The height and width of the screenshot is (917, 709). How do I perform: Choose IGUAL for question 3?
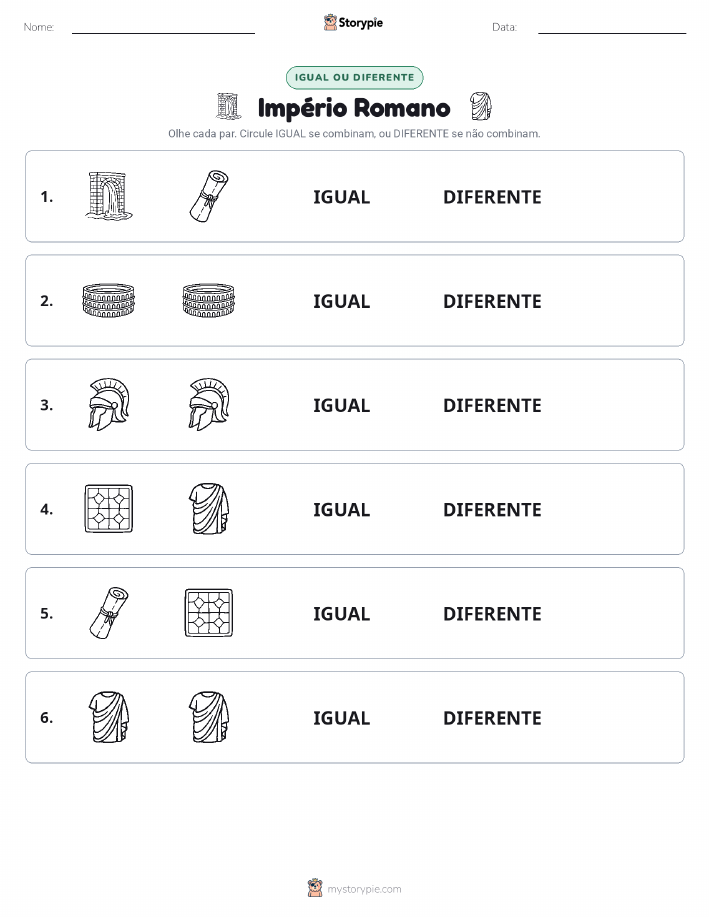click(342, 405)
